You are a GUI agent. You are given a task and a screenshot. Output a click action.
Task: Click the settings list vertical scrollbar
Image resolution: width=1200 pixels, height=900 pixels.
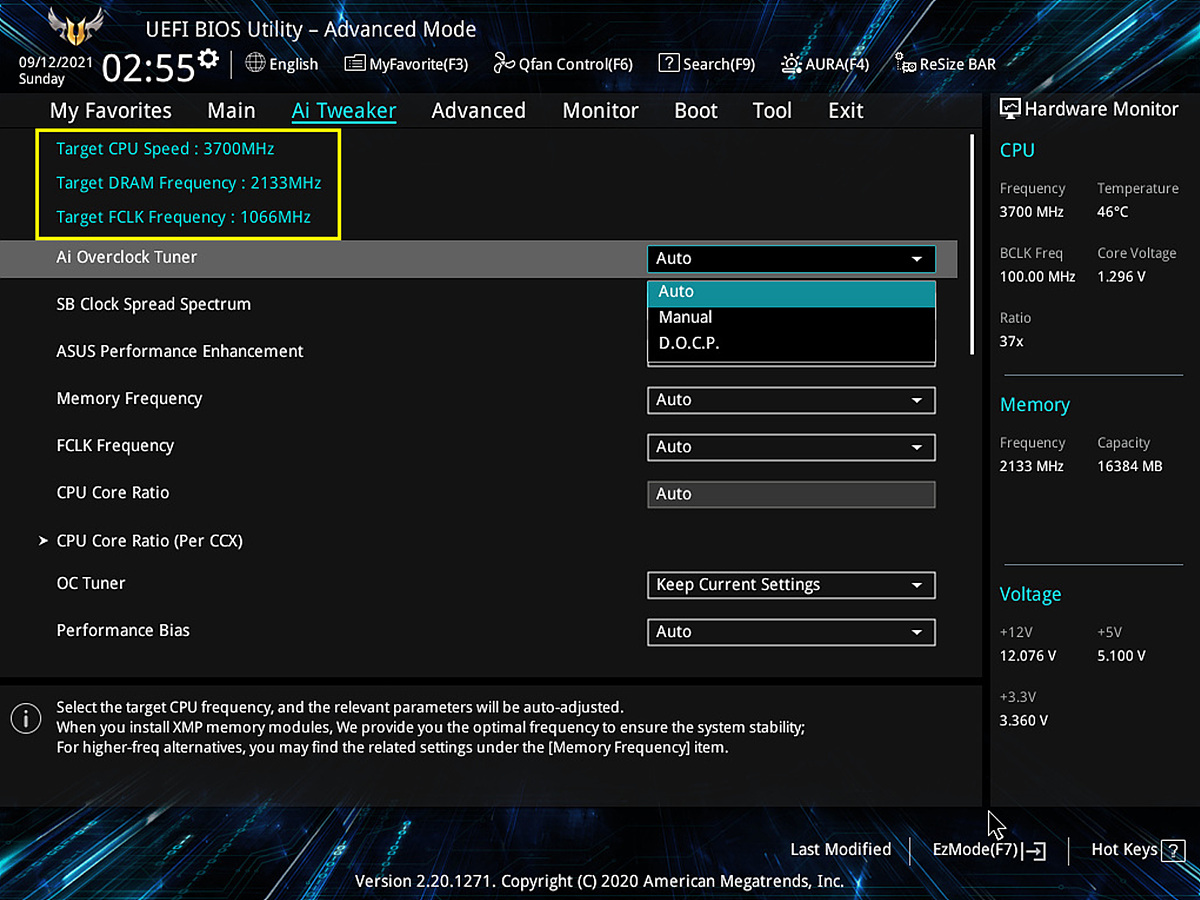[x=971, y=245]
